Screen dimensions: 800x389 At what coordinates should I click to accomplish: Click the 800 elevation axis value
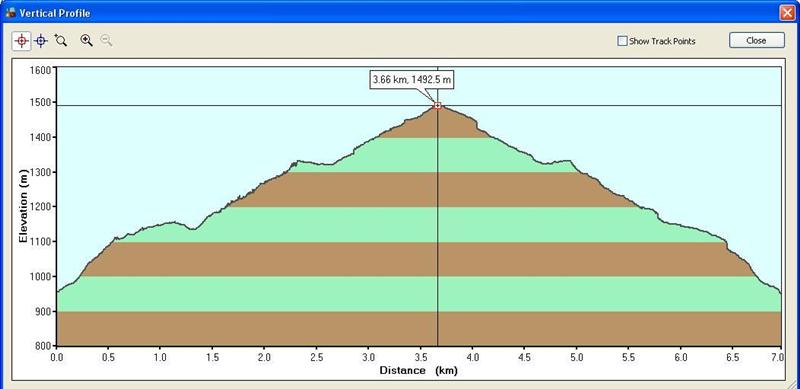(44, 346)
